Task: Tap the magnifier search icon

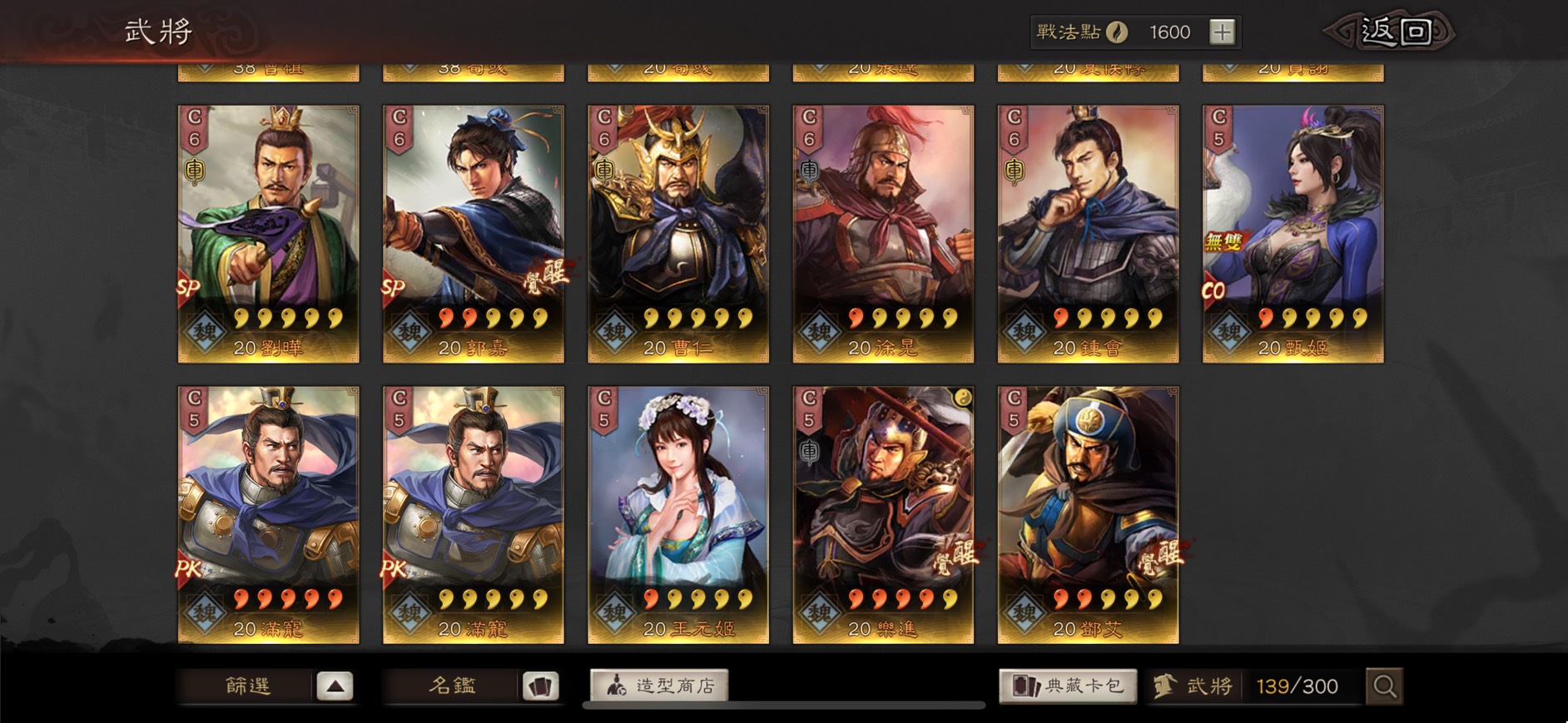Action: pos(1385,686)
